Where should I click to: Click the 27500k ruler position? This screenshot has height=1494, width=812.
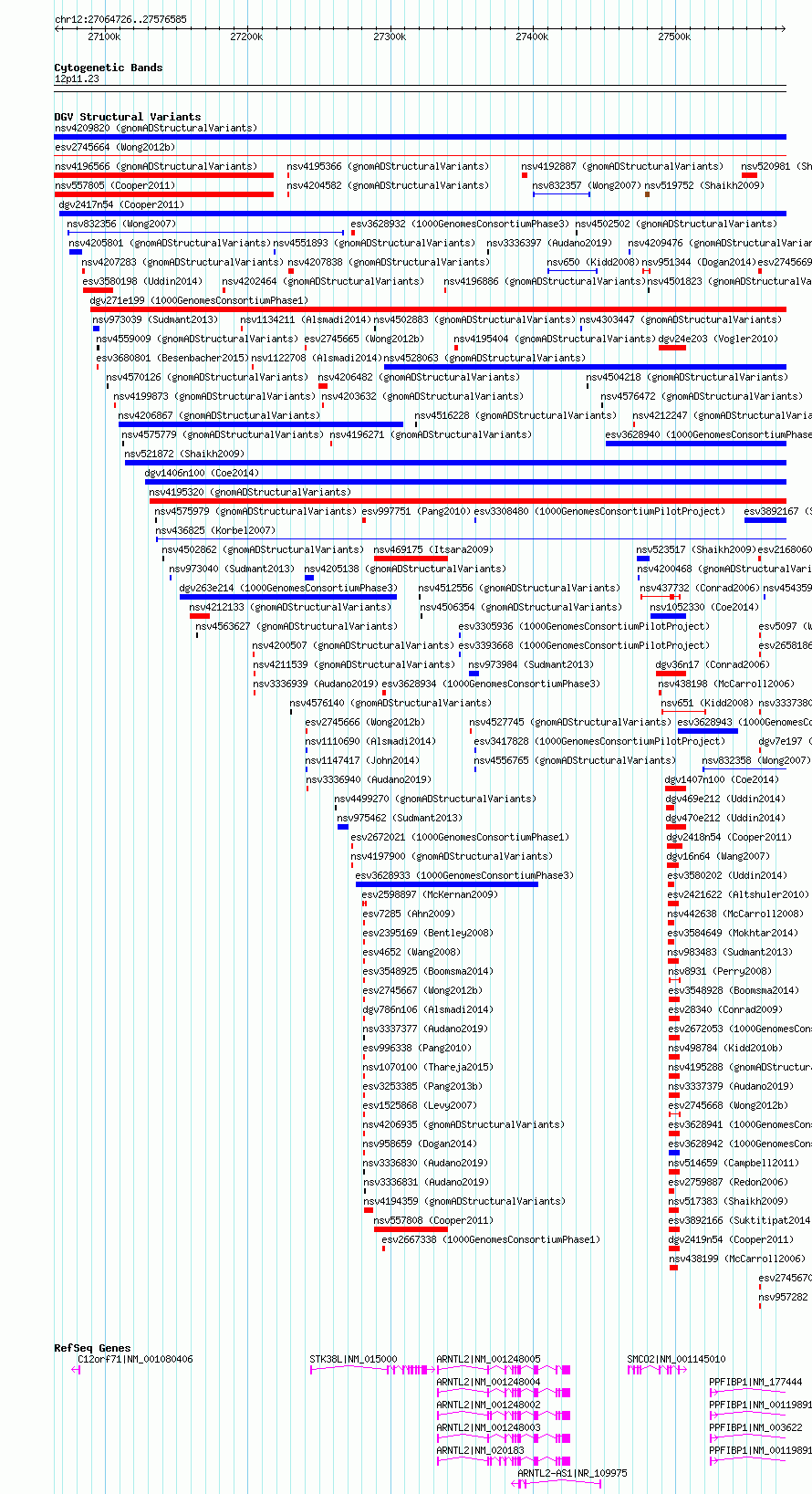click(x=674, y=37)
